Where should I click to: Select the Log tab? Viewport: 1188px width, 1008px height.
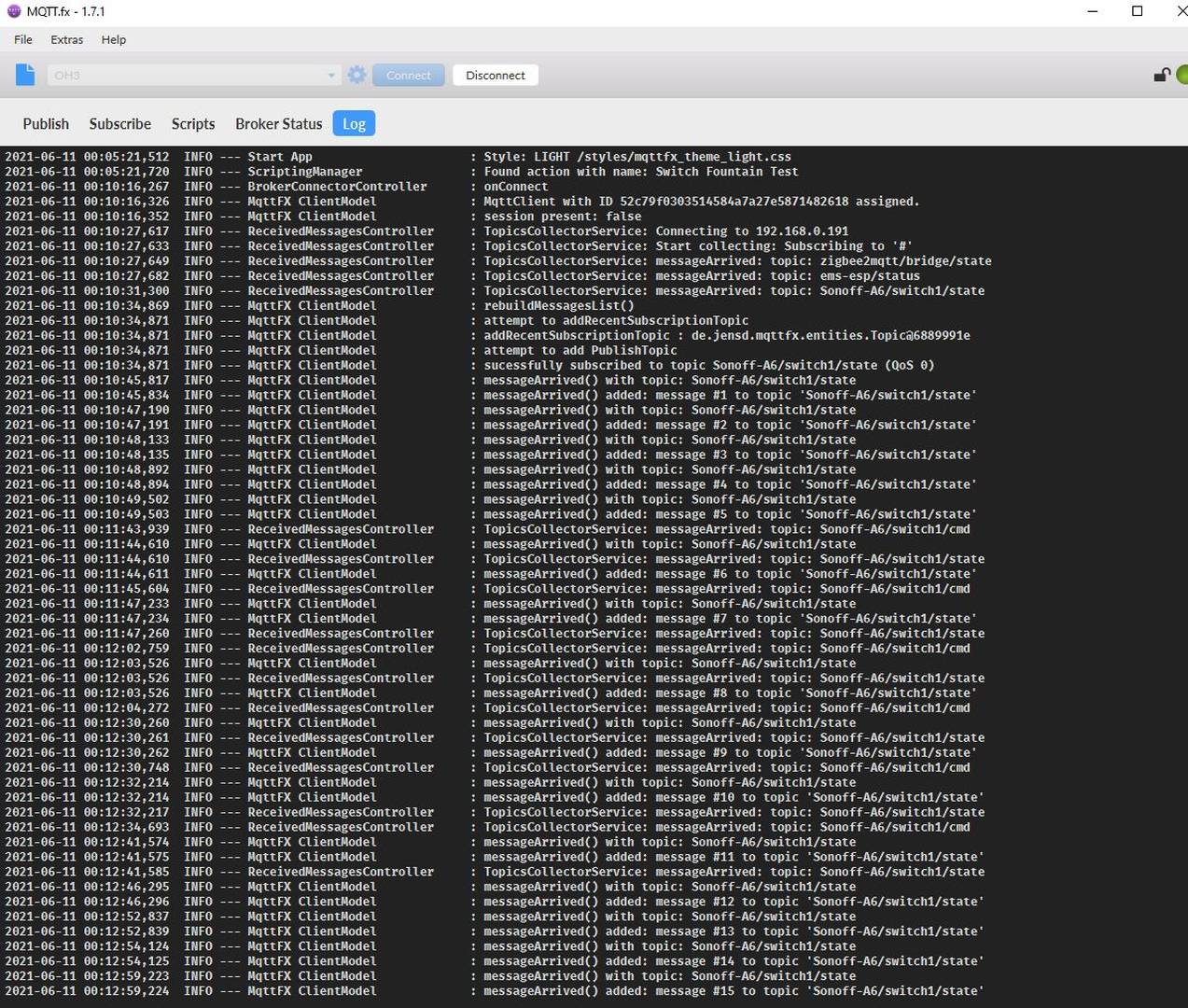[354, 123]
